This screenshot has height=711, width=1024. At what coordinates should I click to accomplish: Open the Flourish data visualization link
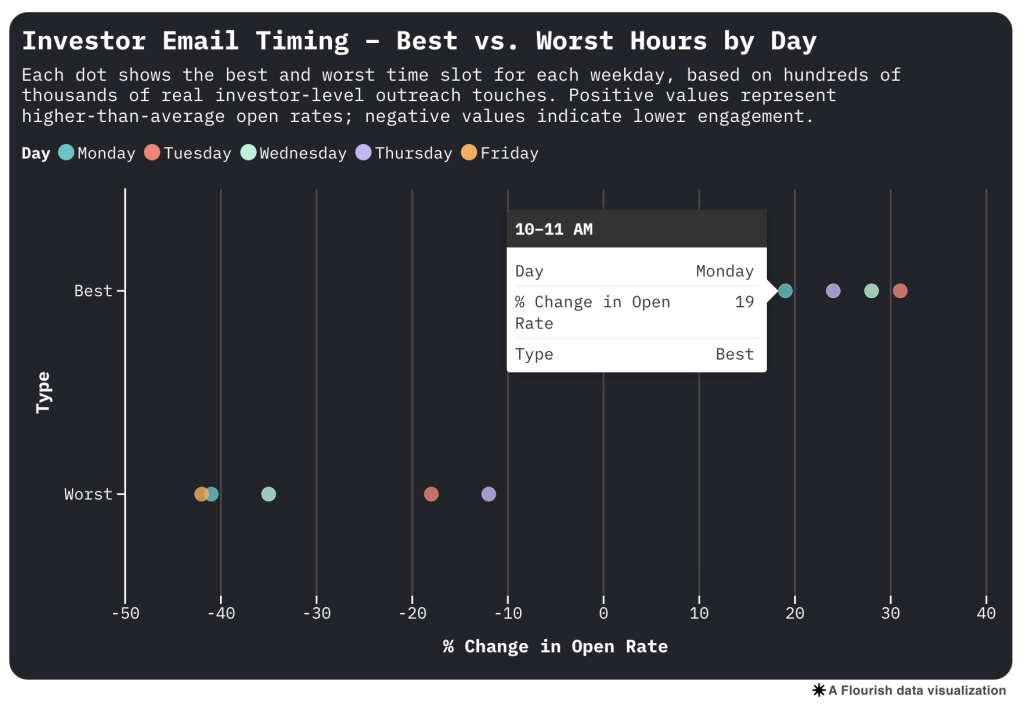pos(916,690)
